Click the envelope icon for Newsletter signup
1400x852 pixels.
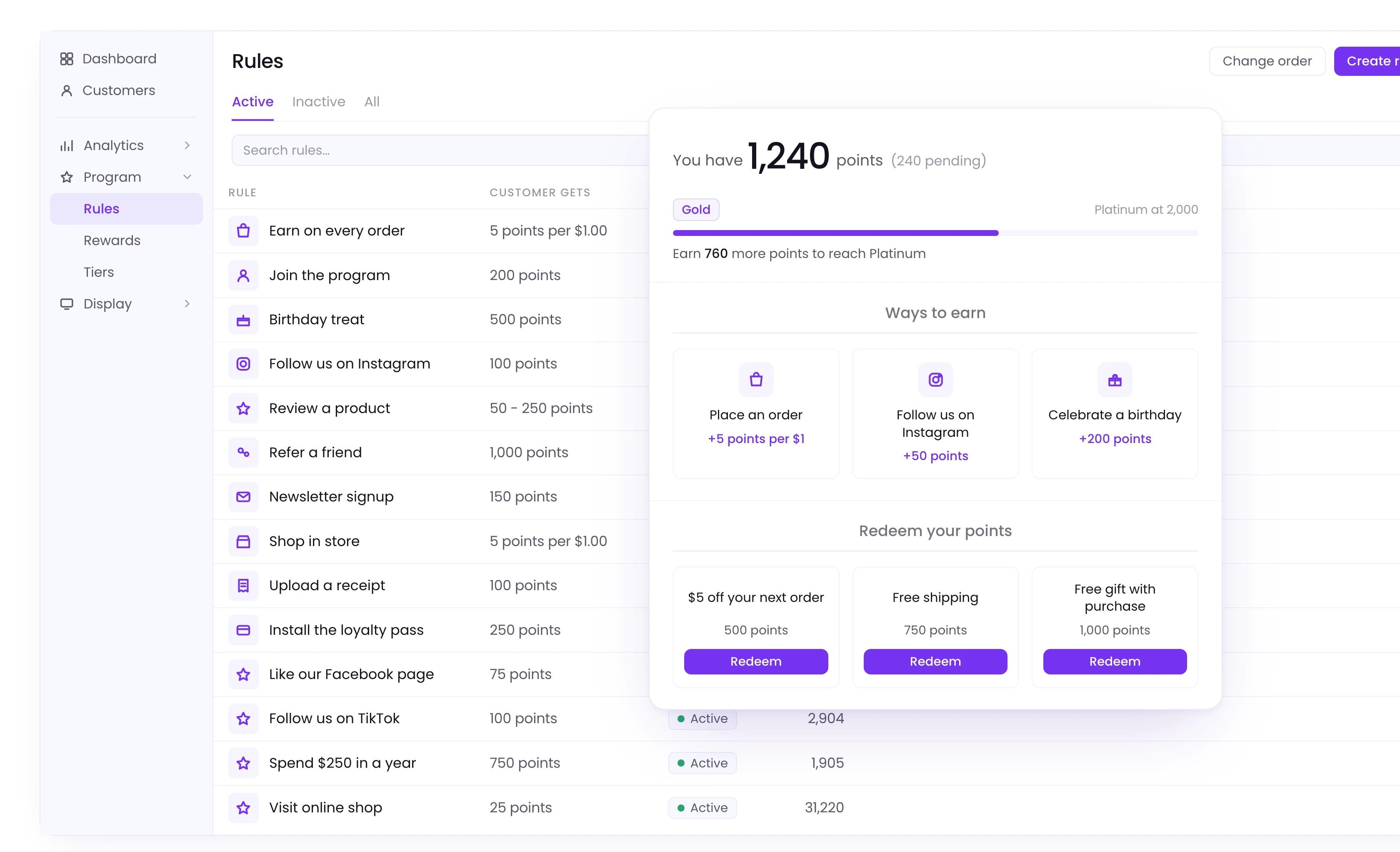click(x=243, y=497)
